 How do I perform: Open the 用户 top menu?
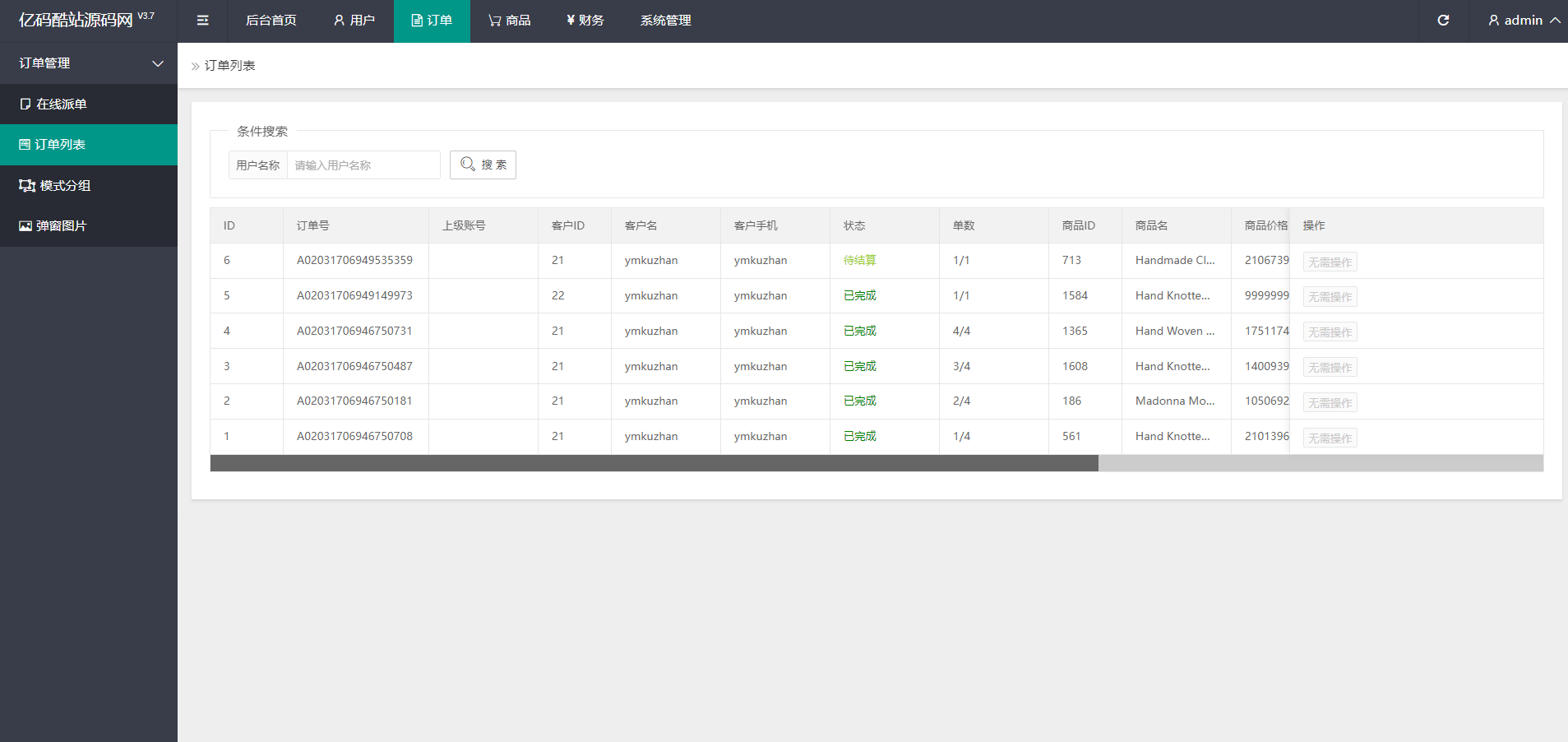click(x=354, y=21)
